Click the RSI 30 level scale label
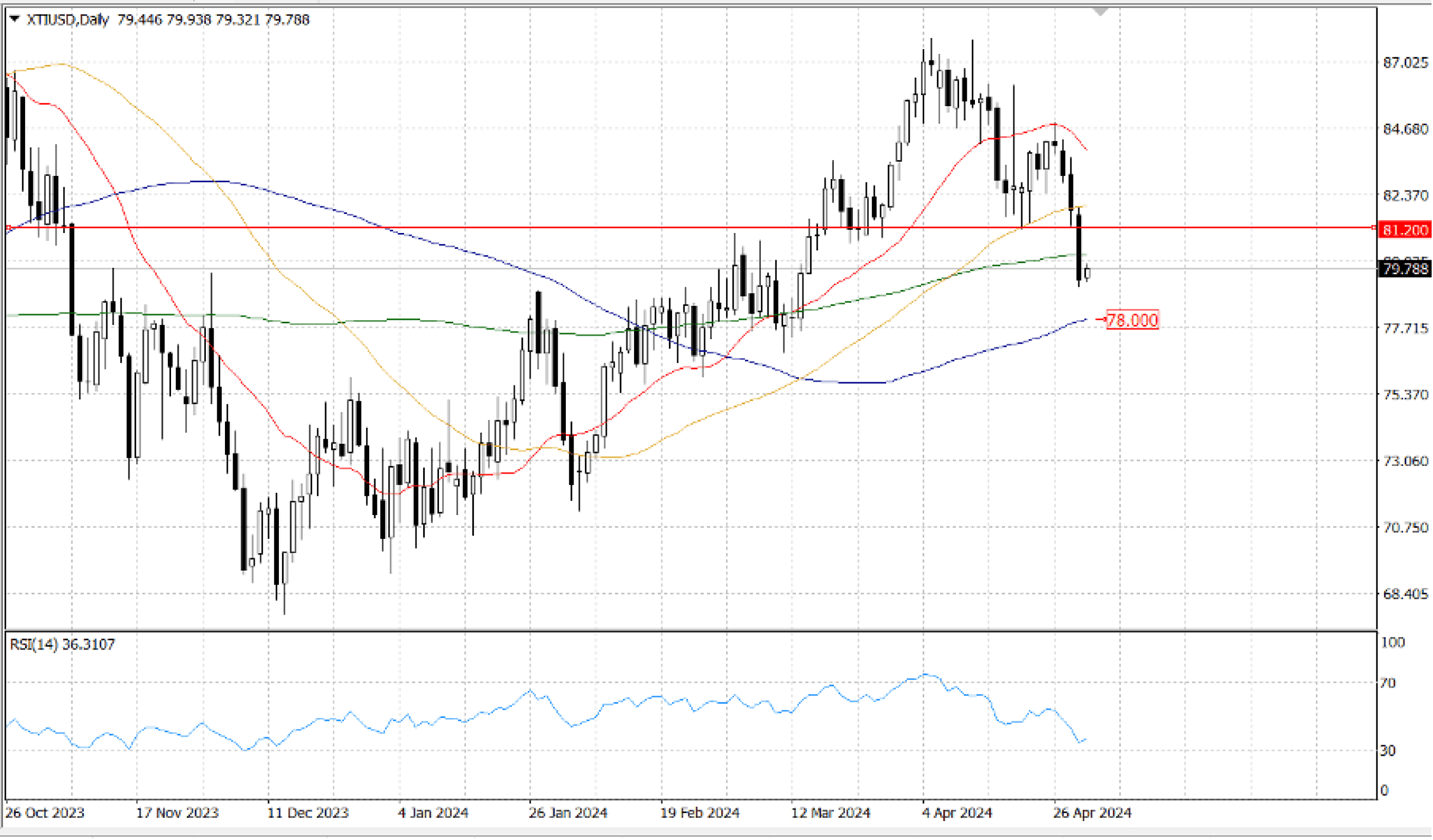 1387,750
